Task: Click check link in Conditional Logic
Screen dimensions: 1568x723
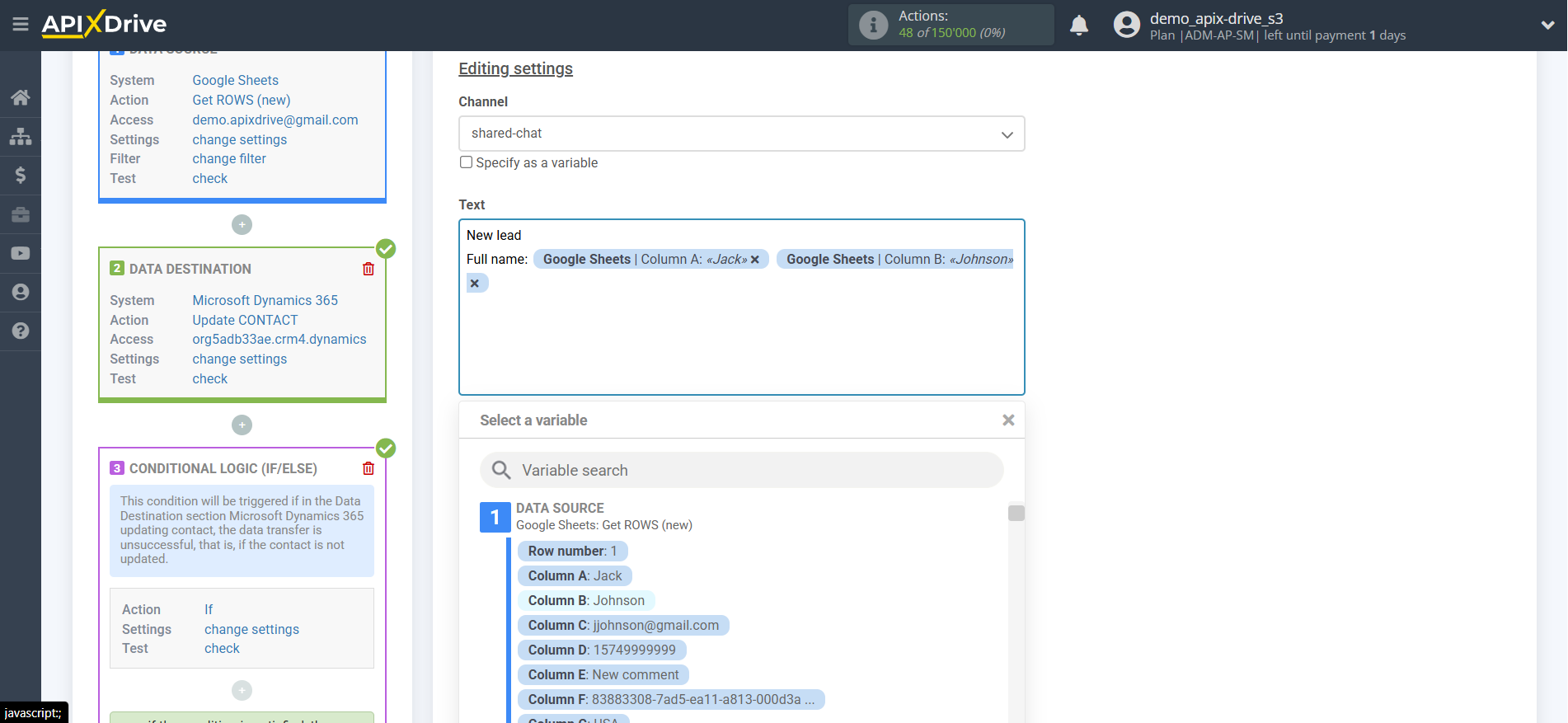Action: [x=223, y=648]
